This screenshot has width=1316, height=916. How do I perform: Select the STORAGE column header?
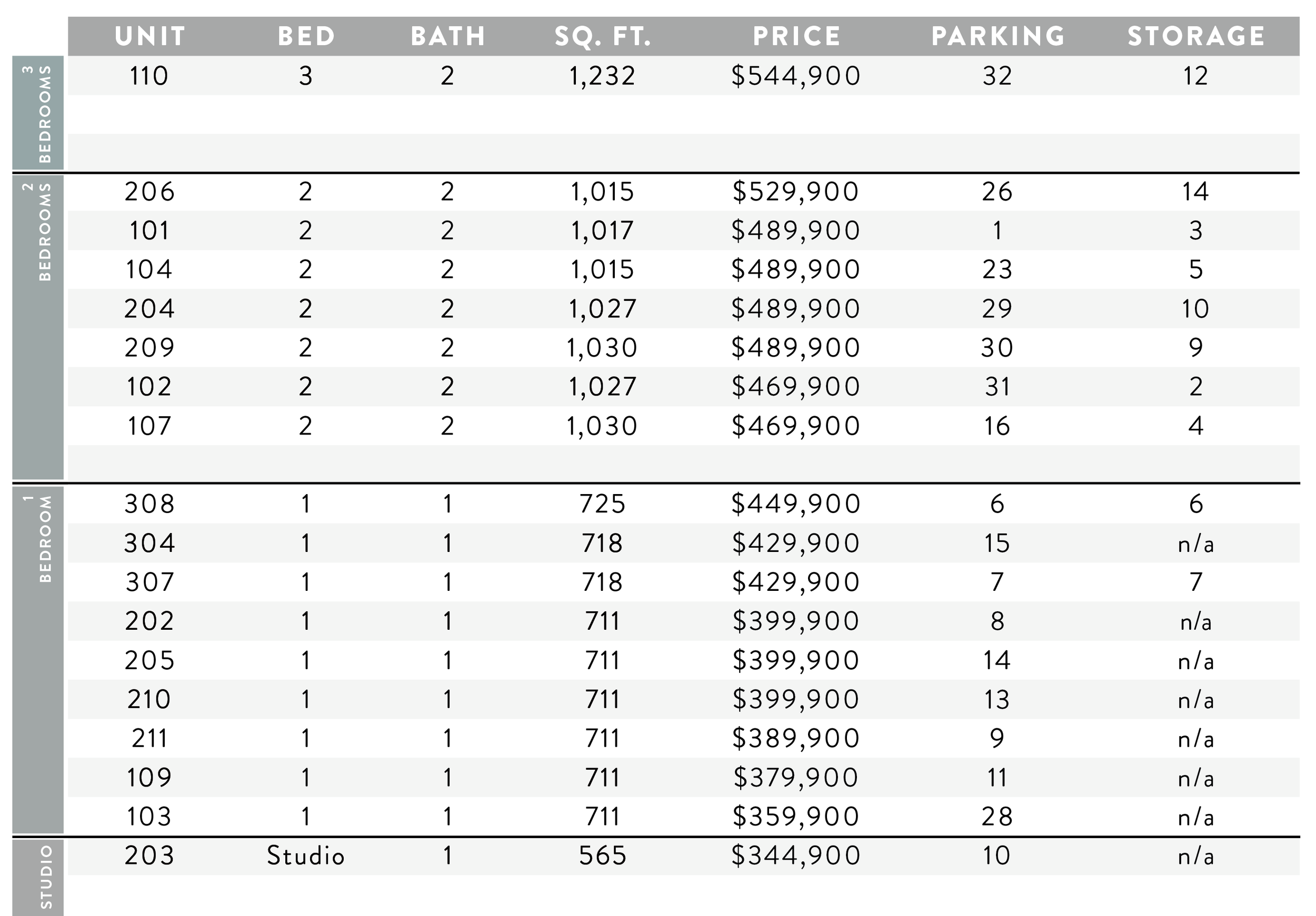click(x=1196, y=36)
